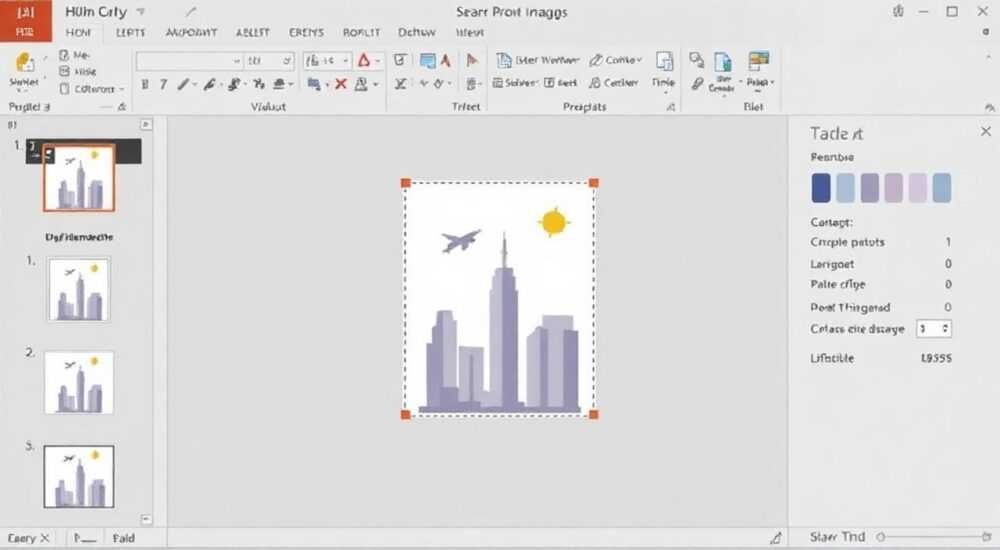1000x550 pixels.
Task: Click the Certlwr icon button
Action: [614, 83]
